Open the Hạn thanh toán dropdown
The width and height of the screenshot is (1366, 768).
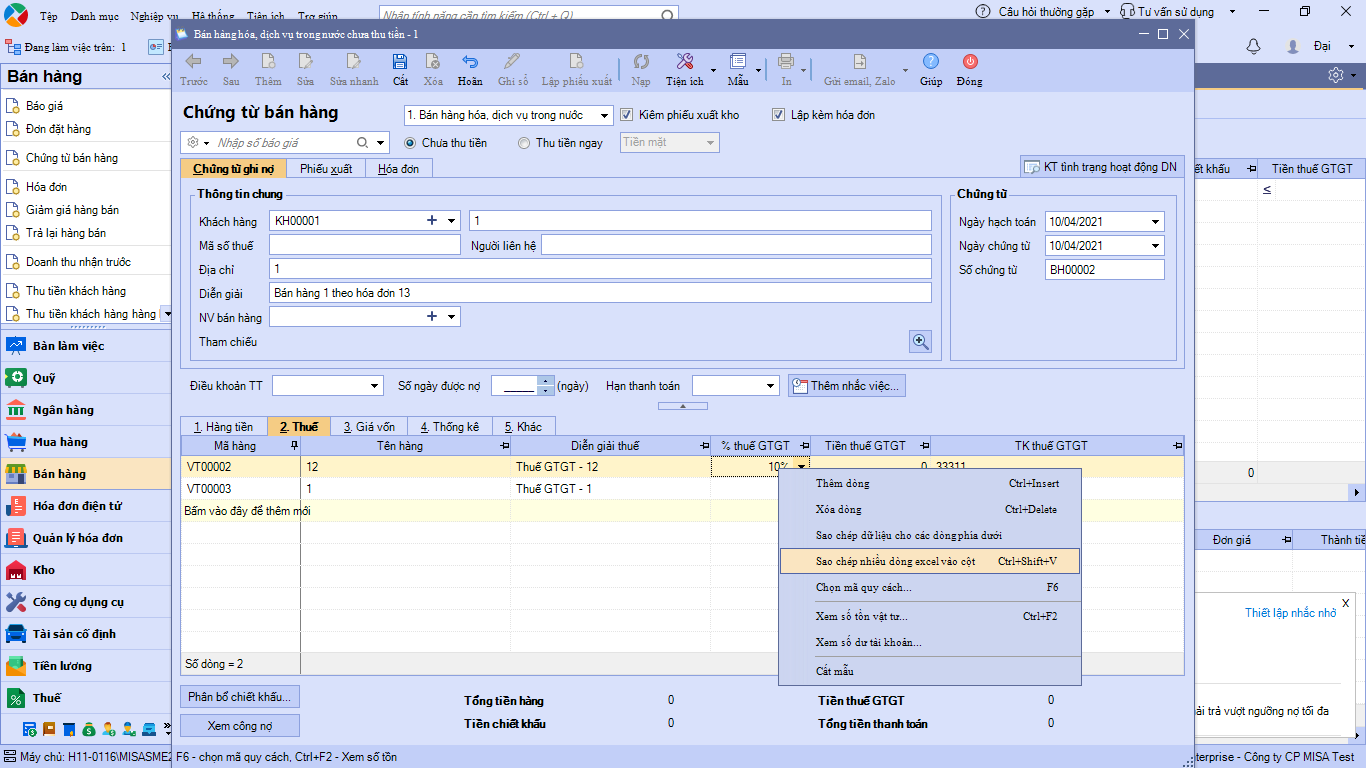[771, 386]
